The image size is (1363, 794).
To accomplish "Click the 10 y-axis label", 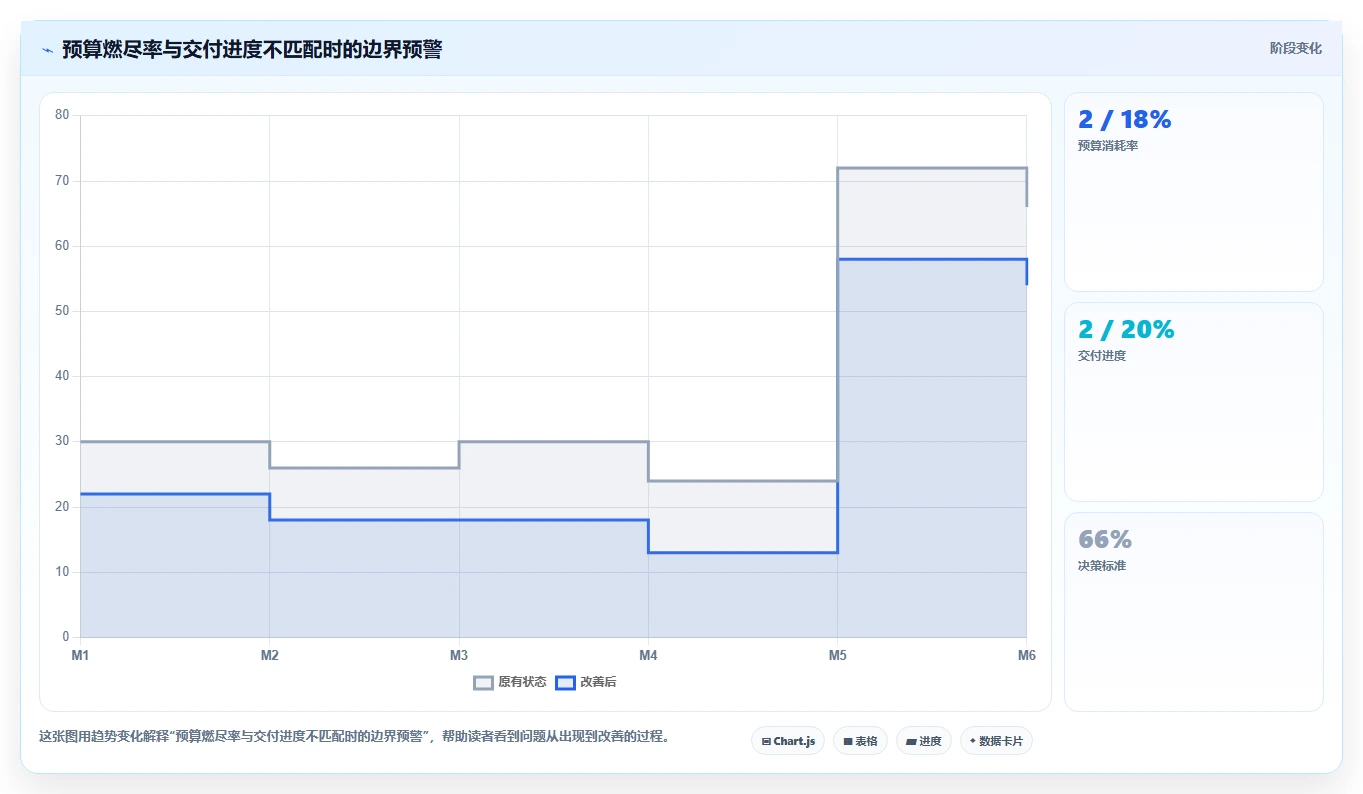I will [62, 572].
